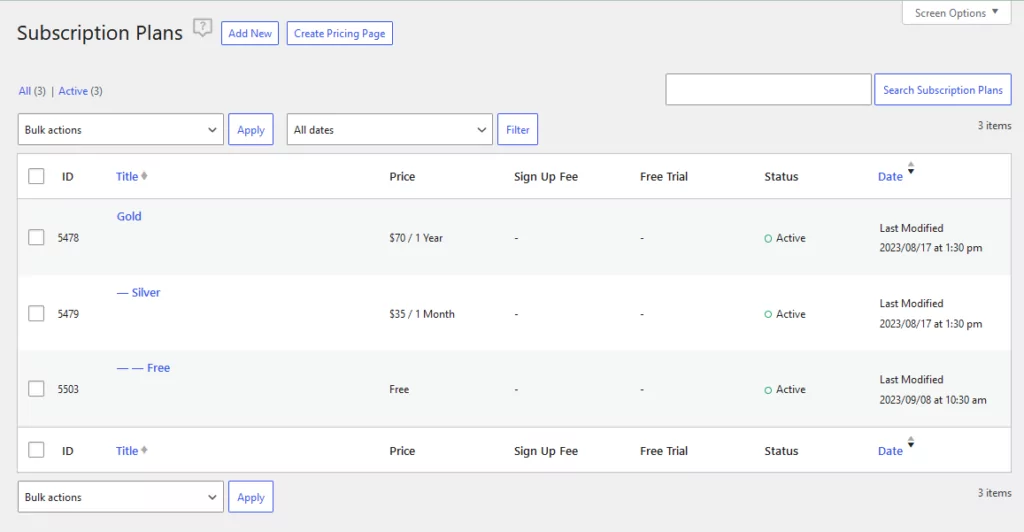The height and width of the screenshot is (532, 1024).
Task: Expand the All dates filter dropdown
Action: (390, 129)
